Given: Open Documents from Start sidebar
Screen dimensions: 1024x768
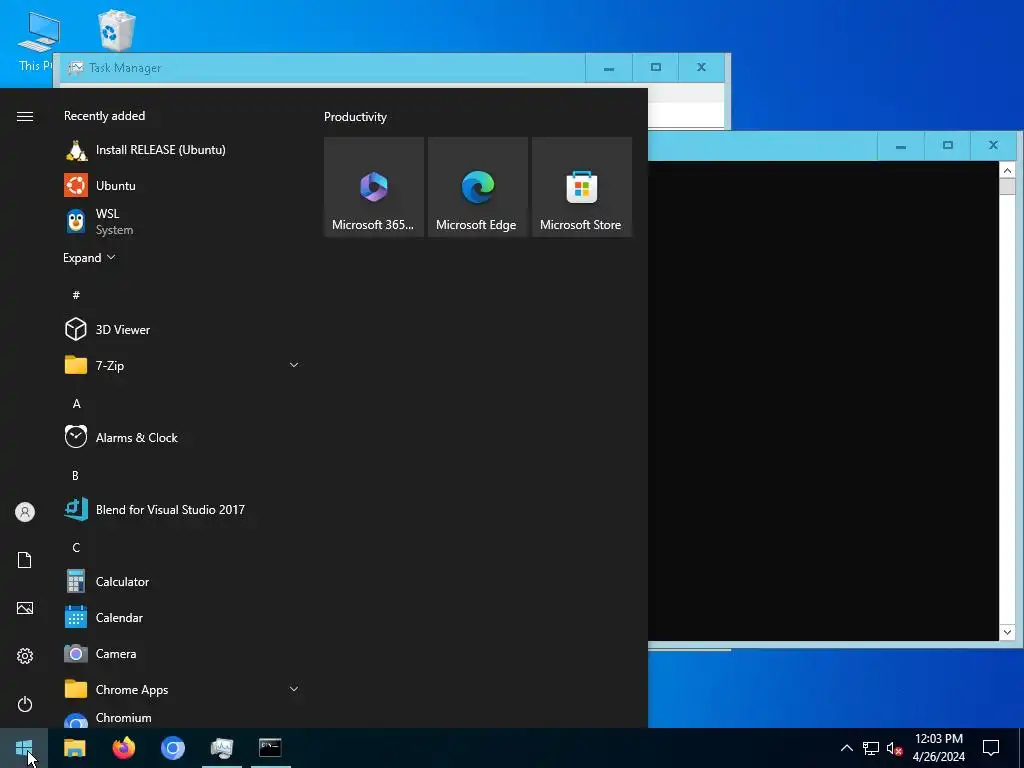Looking at the screenshot, I should click(x=25, y=560).
